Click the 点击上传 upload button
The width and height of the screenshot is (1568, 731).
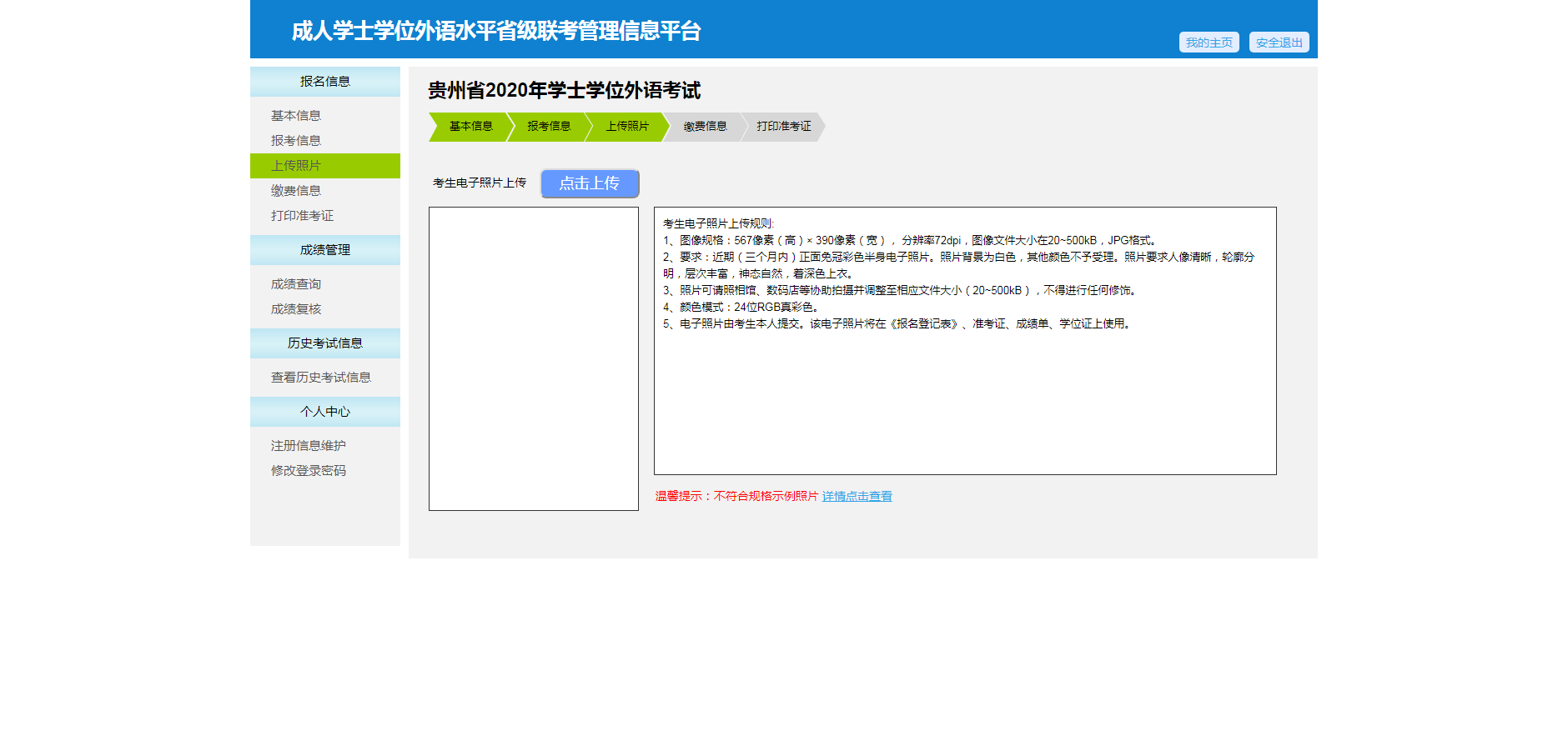590,183
